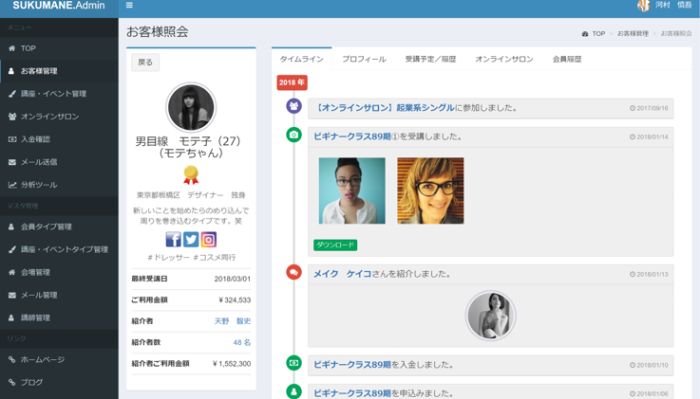700x399 pixels.
Task: Switch to the オンラインサロン tab
Action: click(x=504, y=59)
